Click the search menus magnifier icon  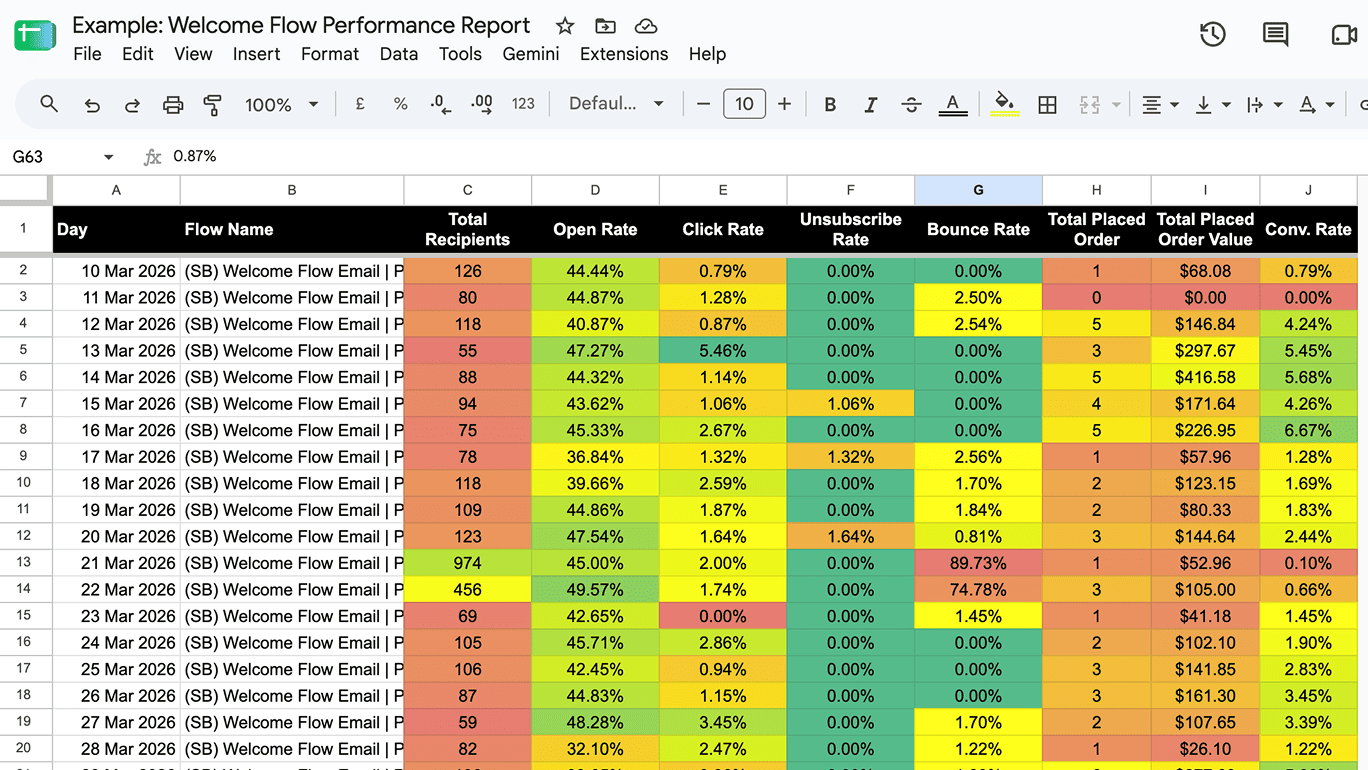coord(49,104)
